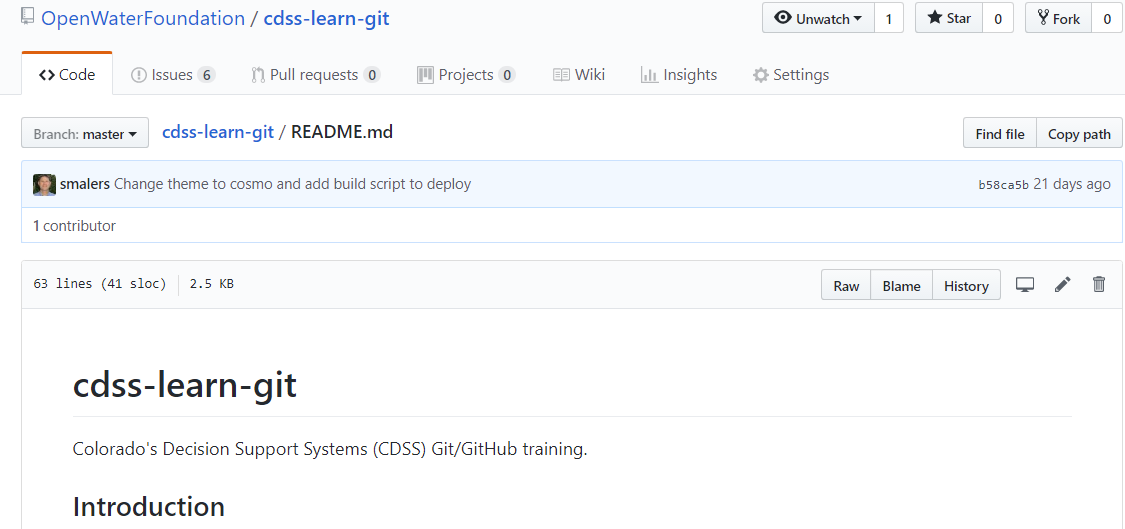Open commit b58ca5b
Screen dimensions: 1125x529
coord(1003,185)
